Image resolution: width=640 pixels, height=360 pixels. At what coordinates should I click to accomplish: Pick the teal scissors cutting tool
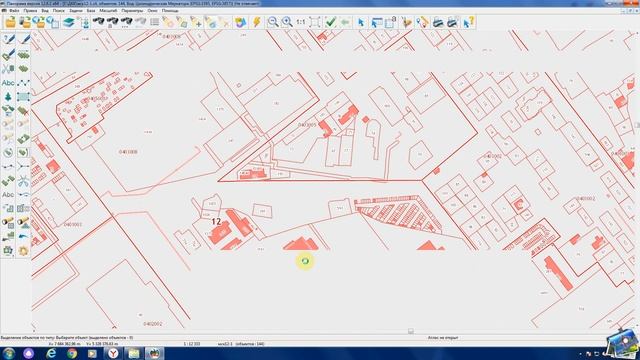pyautogui.click(x=23, y=180)
